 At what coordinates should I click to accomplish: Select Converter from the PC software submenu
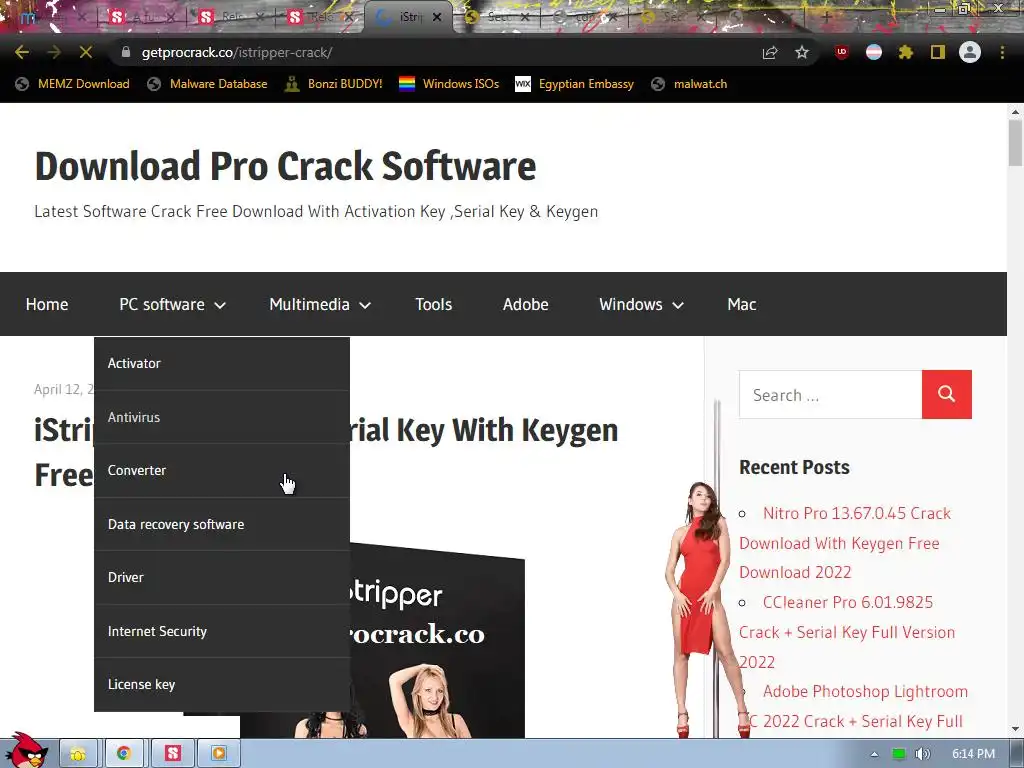(x=222, y=471)
